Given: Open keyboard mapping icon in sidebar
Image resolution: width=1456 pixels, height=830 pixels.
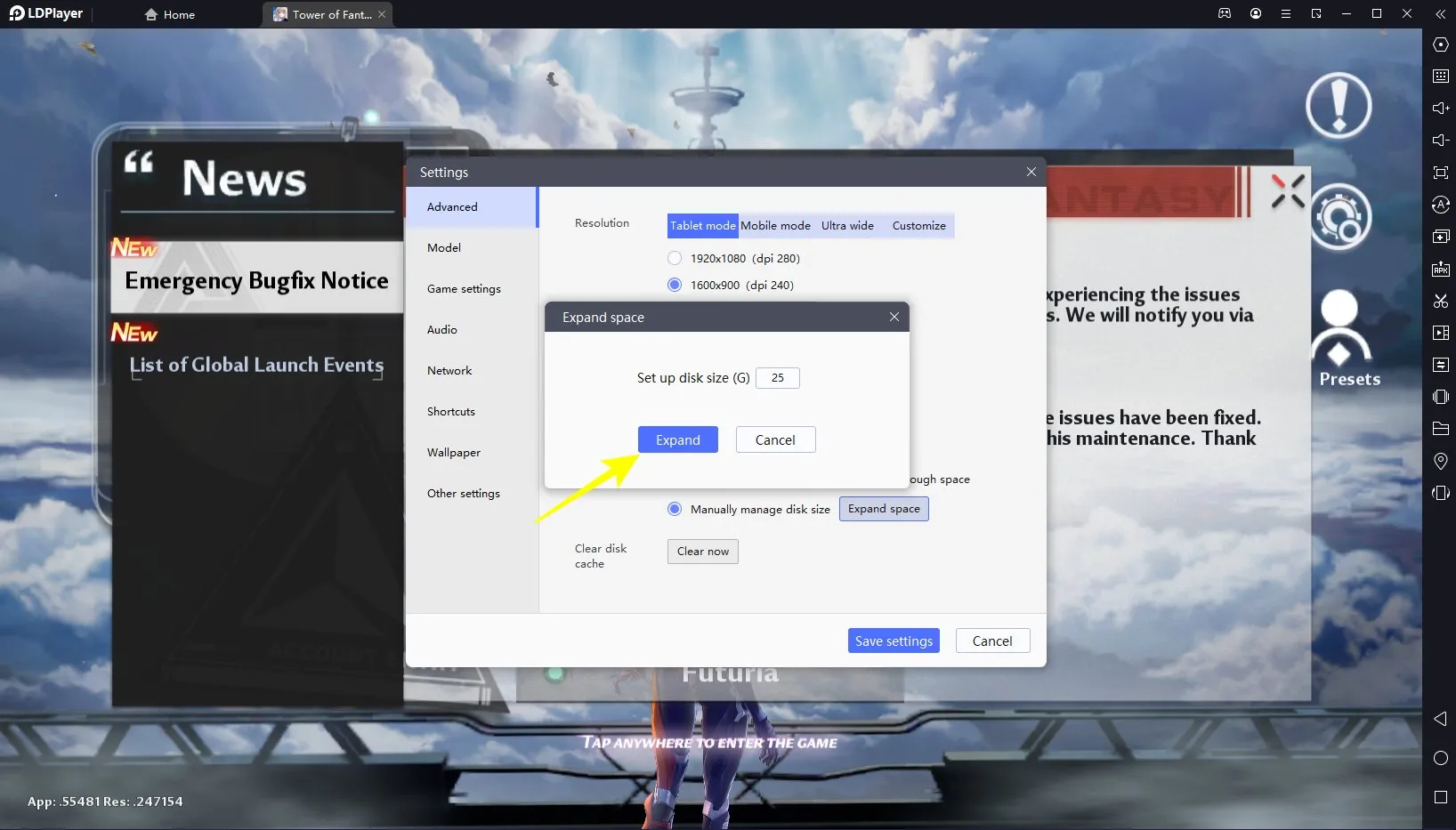Looking at the screenshot, I should coord(1440,77).
